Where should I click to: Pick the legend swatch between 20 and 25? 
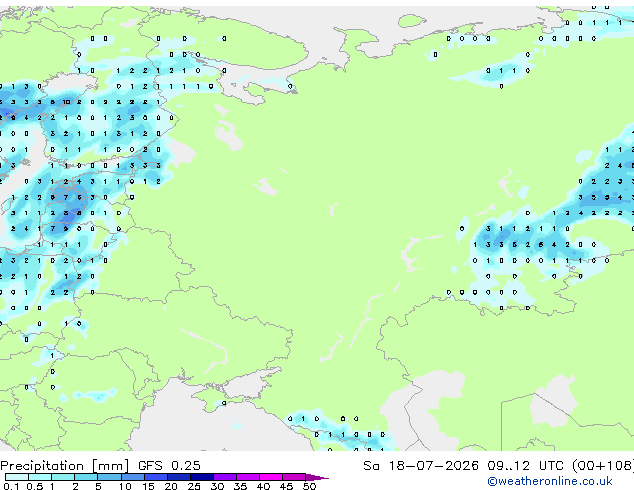point(178,477)
